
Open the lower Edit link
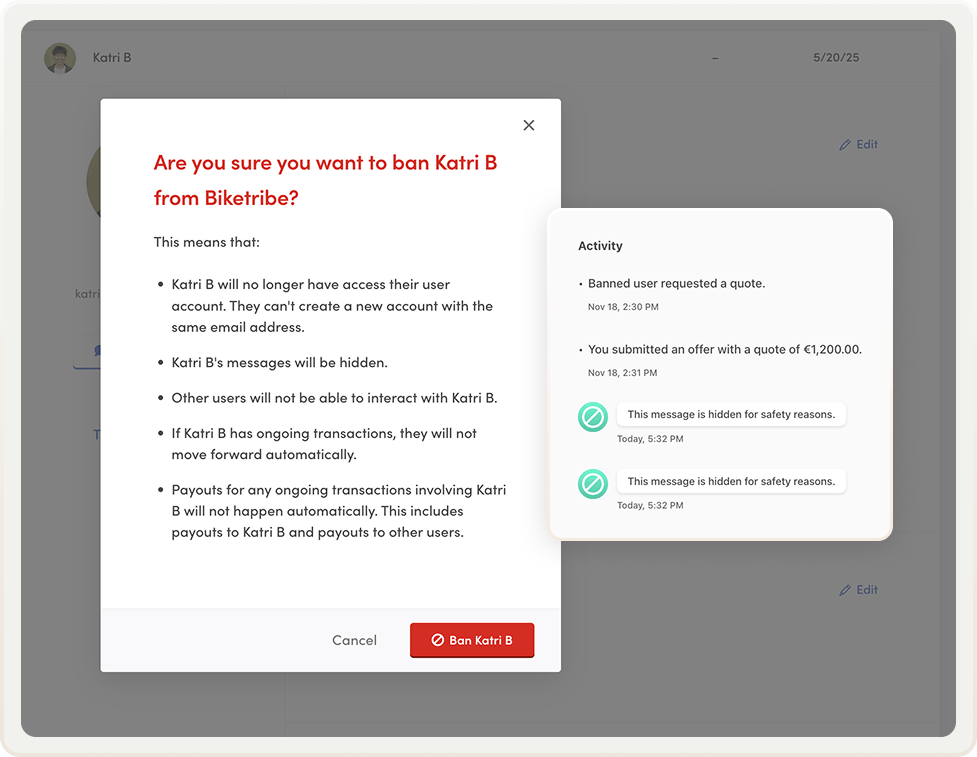coord(866,590)
